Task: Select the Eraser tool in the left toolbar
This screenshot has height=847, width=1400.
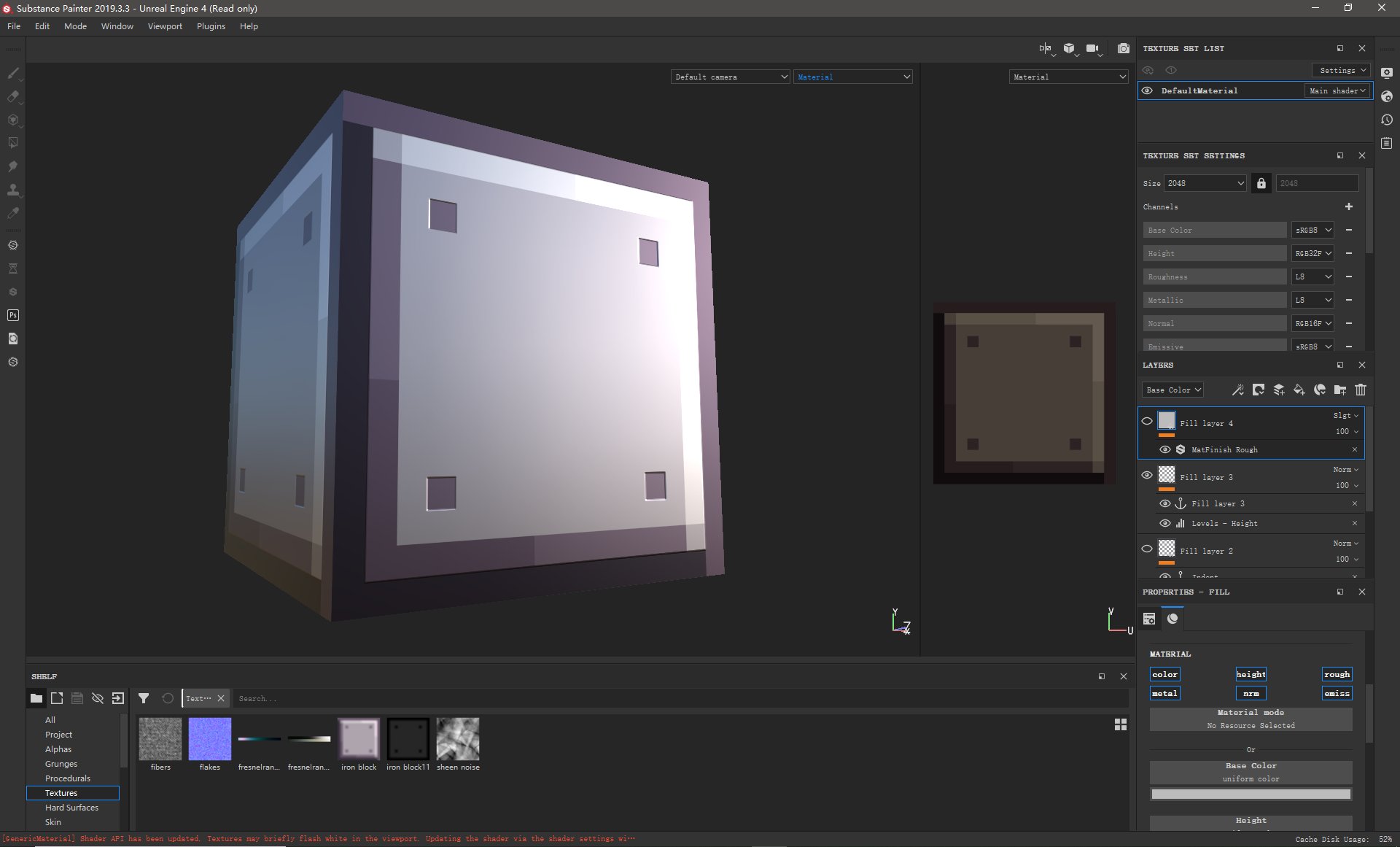Action: point(13,96)
